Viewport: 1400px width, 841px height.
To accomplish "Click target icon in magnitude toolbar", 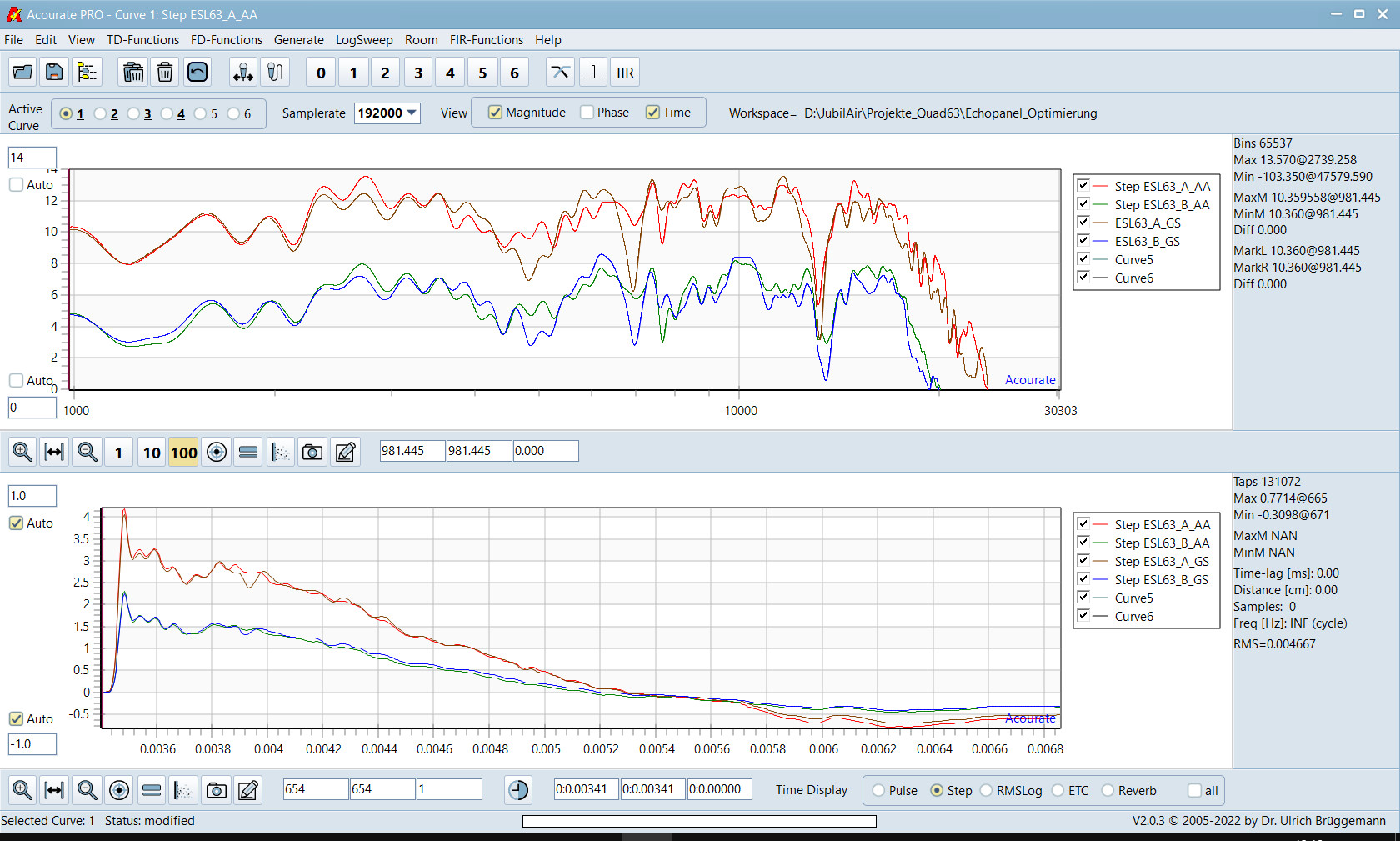I will pyautogui.click(x=217, y=452).
